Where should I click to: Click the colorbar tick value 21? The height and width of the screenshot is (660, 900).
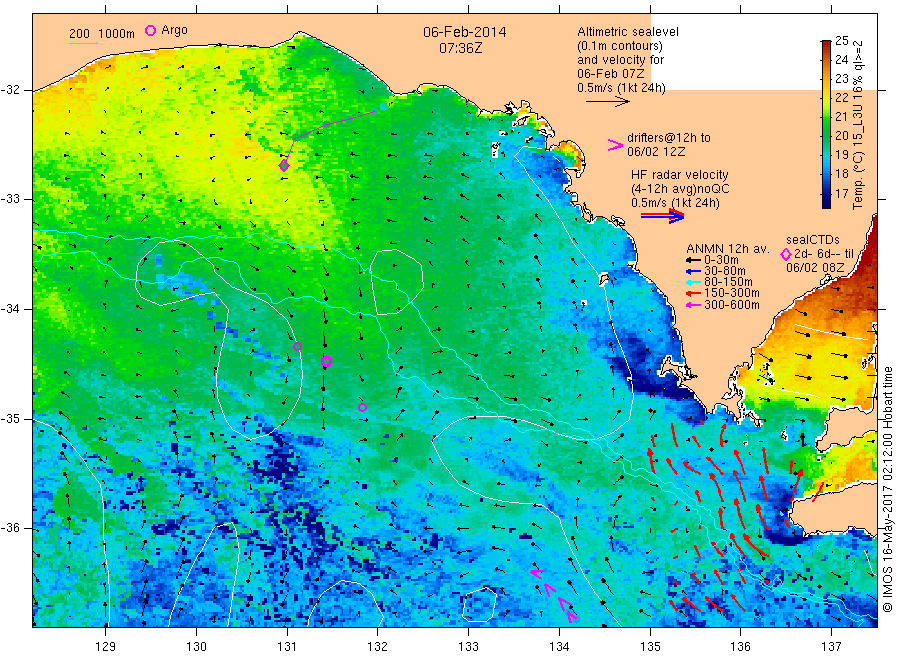841,117
